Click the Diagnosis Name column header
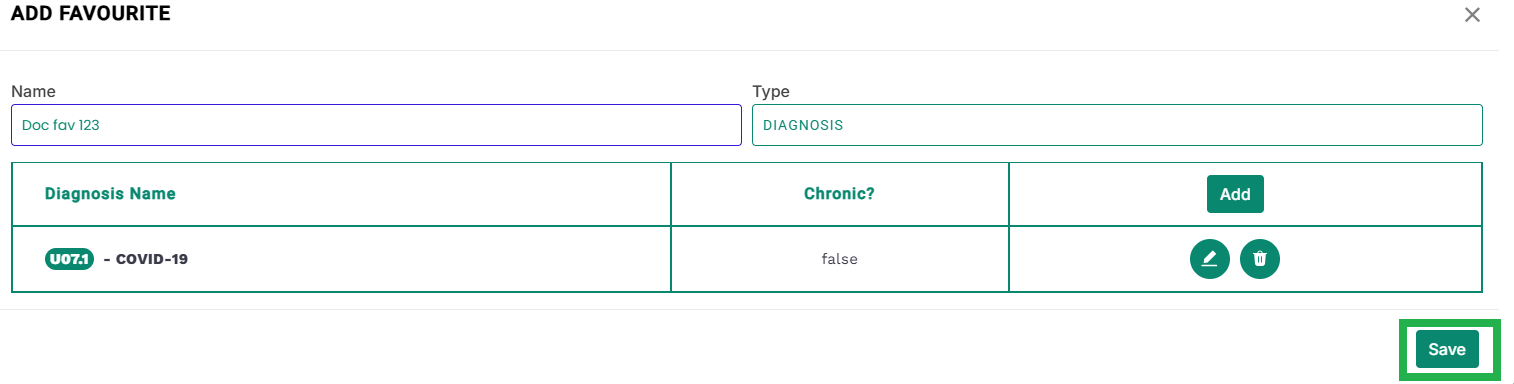The width and height of the screenshot is (1514, 384). tap(110, 194)
